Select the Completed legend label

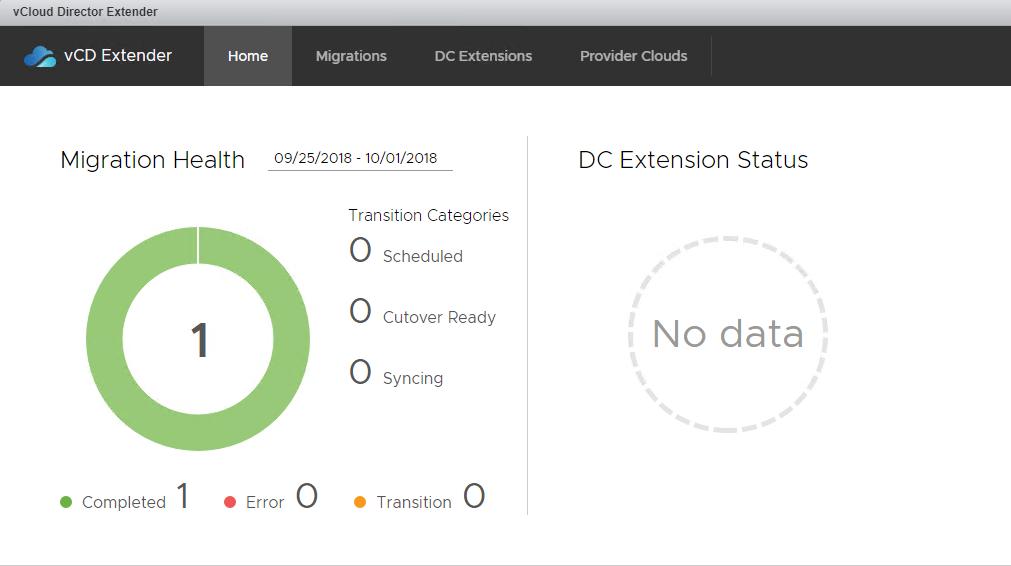pyautogui.click(x=124, y=502)
